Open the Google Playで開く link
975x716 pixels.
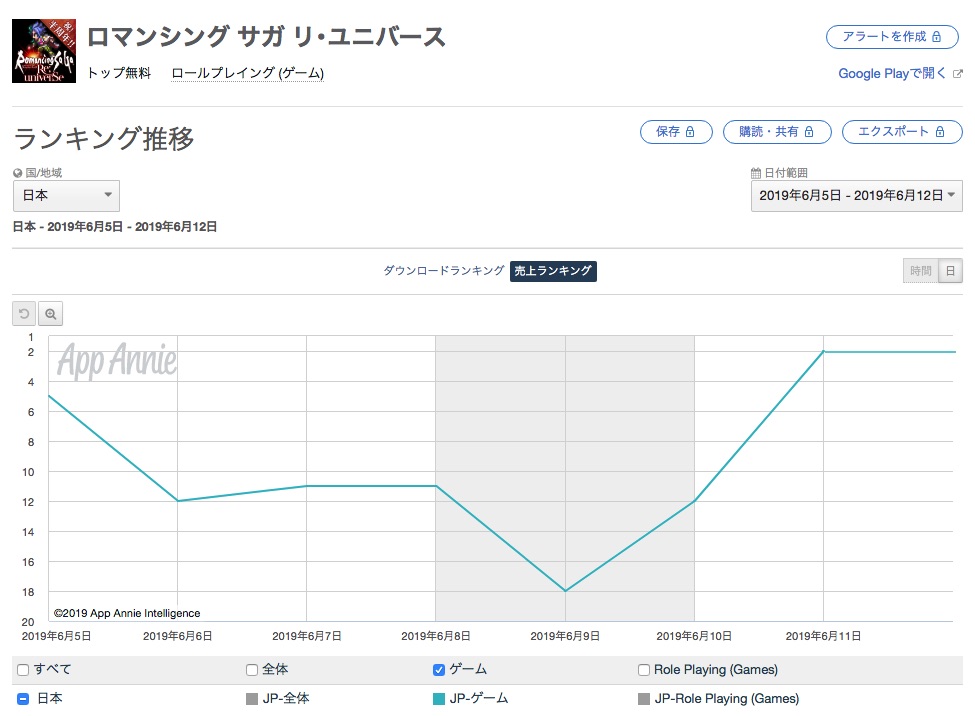click(892, 73)
